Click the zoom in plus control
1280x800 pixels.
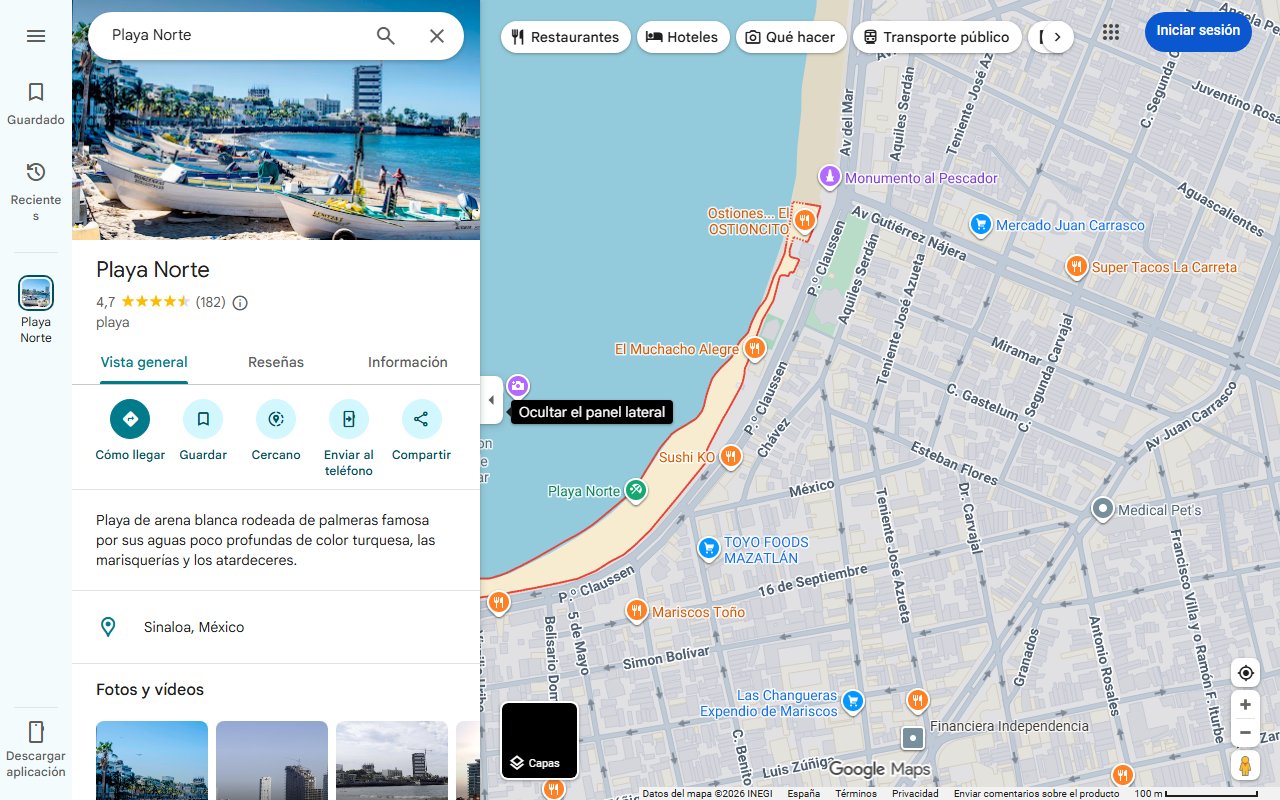point(1245,704)
